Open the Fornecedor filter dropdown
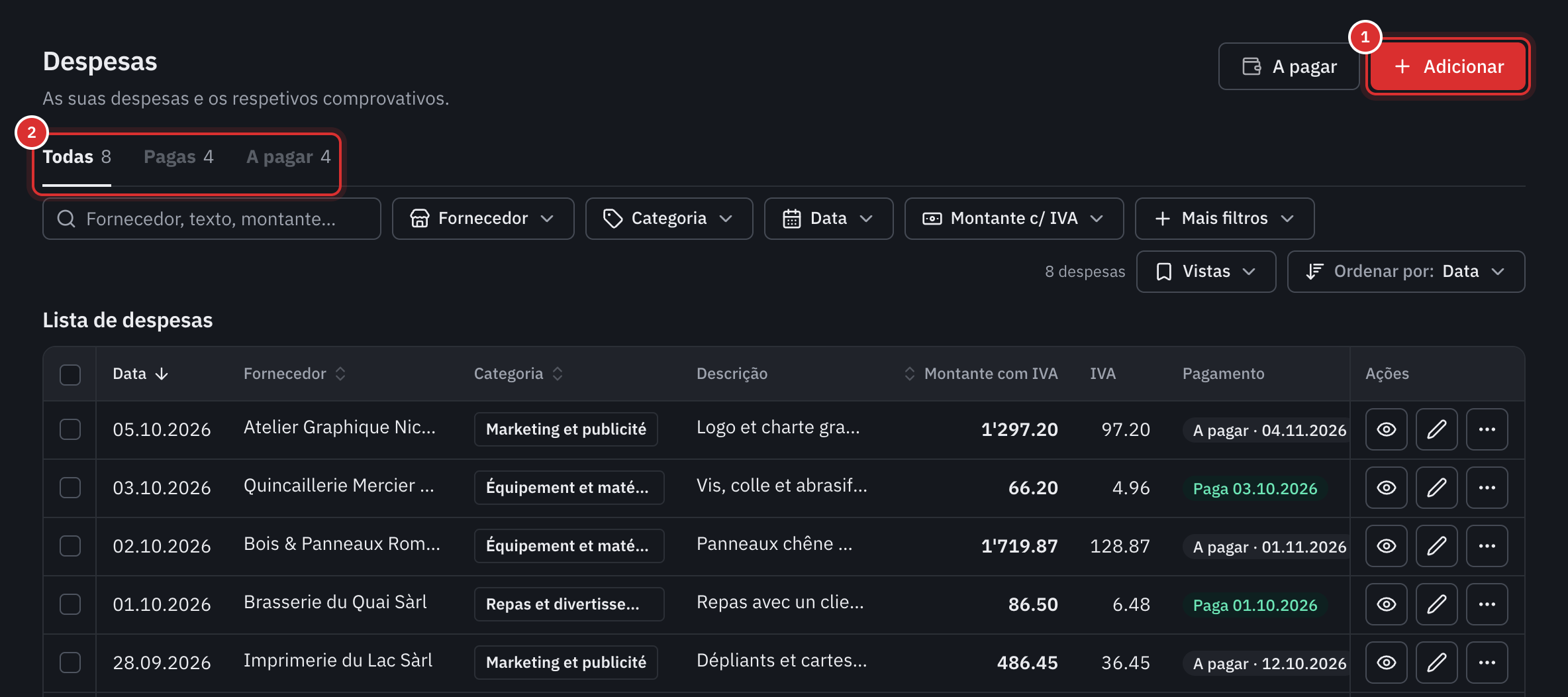The image size is (1568, 697). pyautogui.click(x=483, y=219)
